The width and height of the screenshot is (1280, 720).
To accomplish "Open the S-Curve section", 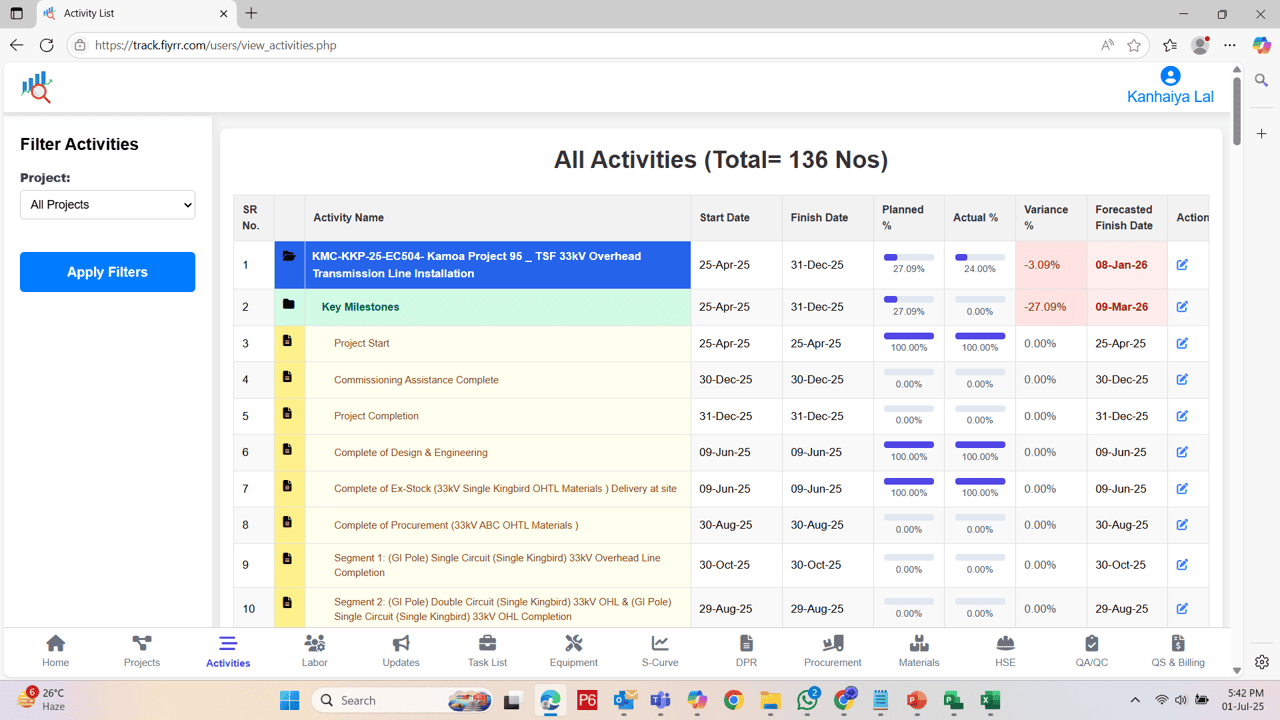I will [x=659, y=650].
